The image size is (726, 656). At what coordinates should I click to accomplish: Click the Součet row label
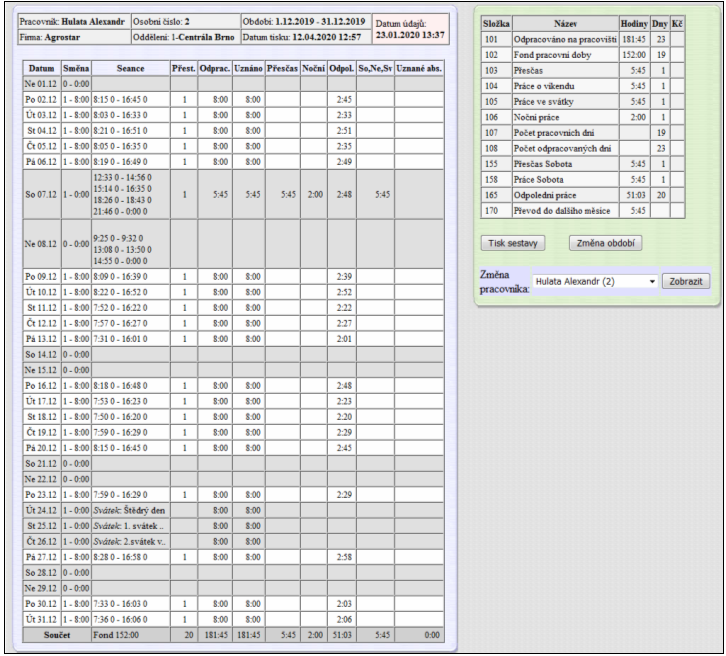[x=57, y=635]
